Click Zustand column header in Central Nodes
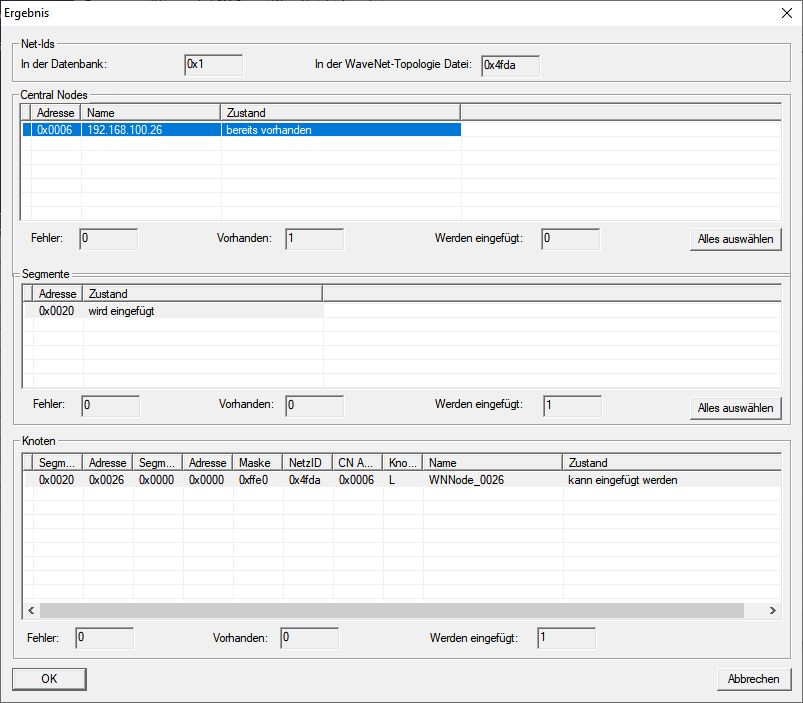 pos(339,113)
